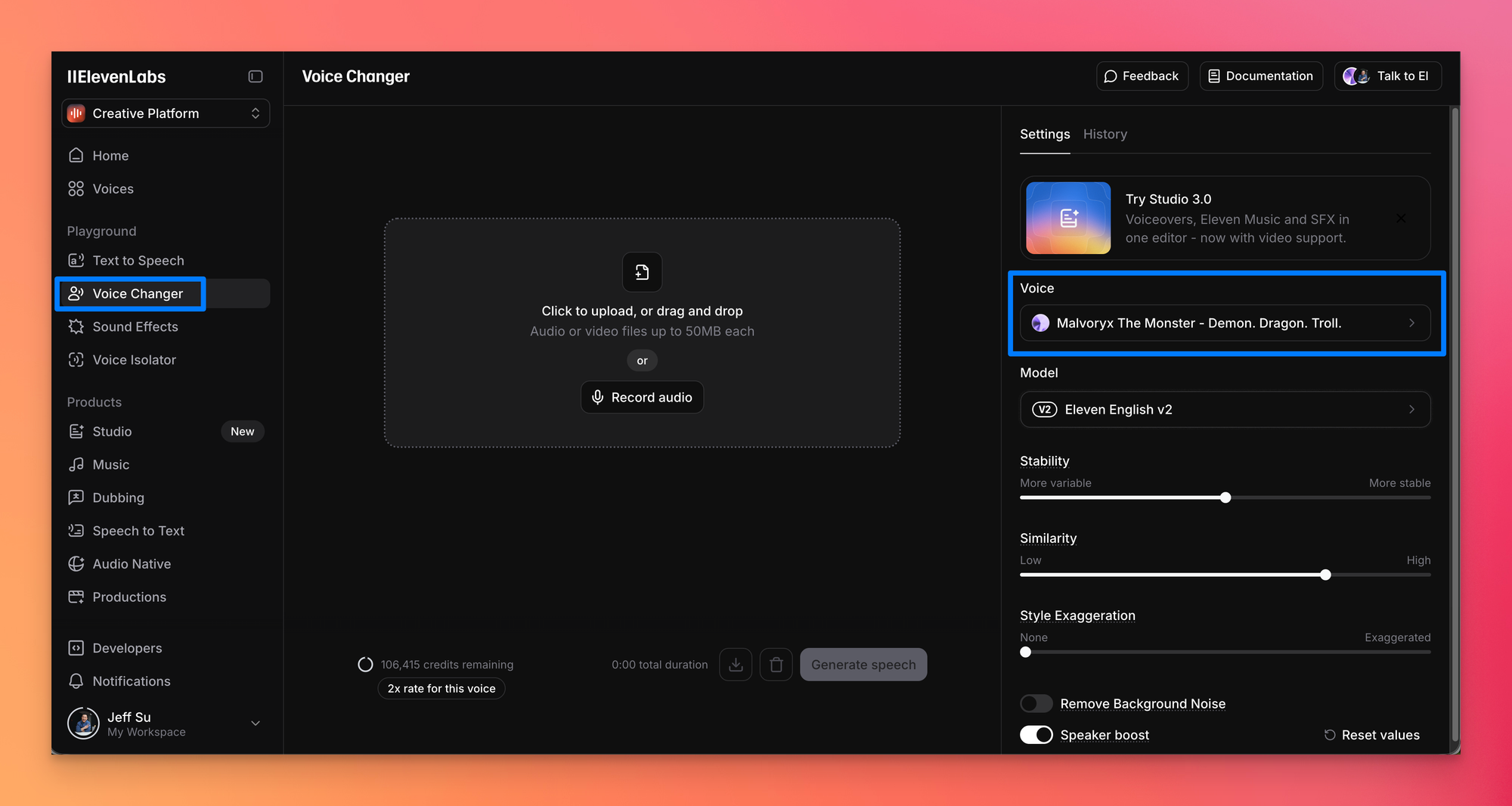Click the Stability slider handle
This screenshot has height=806, width=1512.
point(1225,498)
